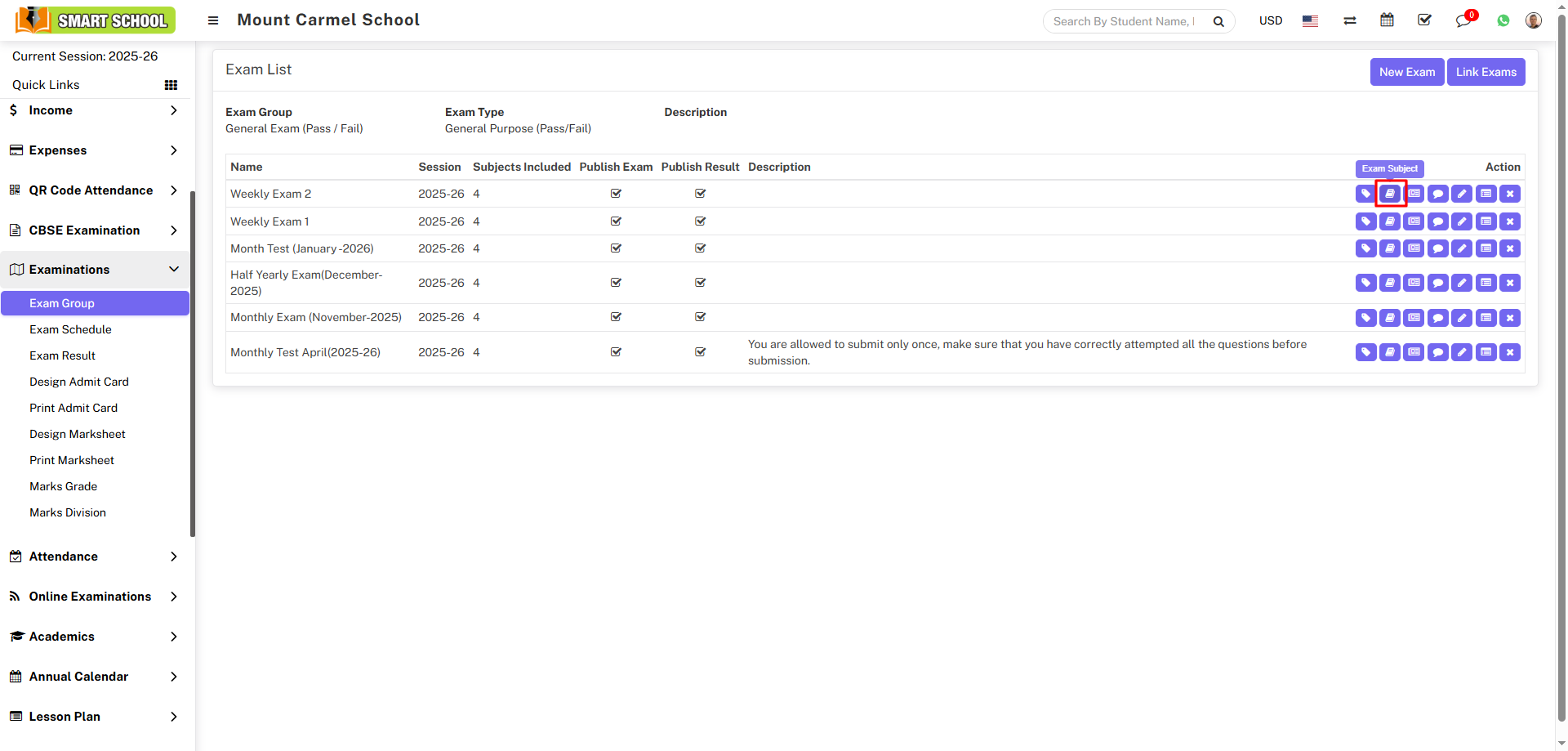Collapse the Examinations section in the sidebar

pyautogui.click(x=96, y=270)
